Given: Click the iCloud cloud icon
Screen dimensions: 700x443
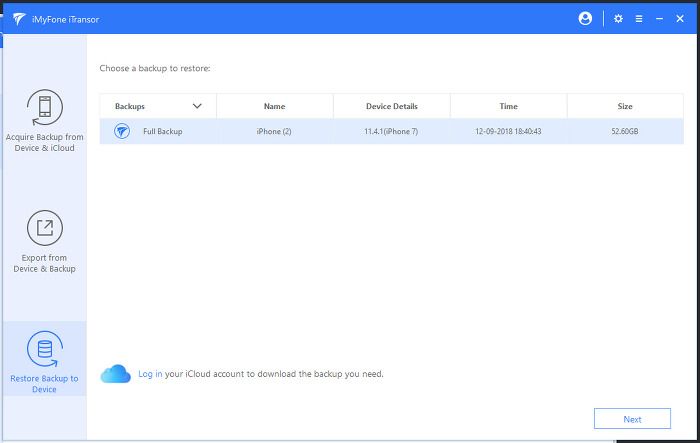Looking at the screenshot, I should pyautogui.click(x=116, y=374).
